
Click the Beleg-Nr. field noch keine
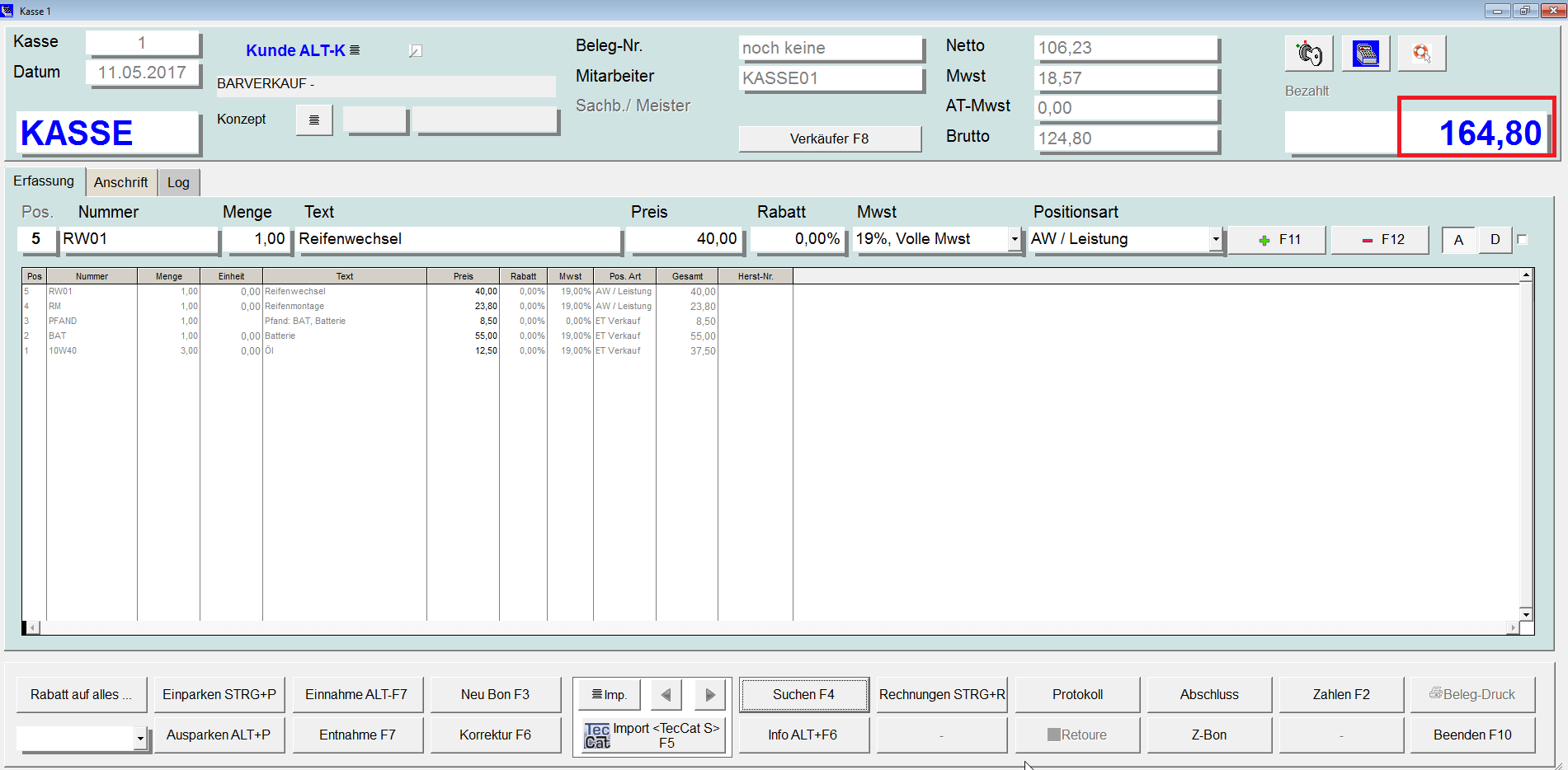[831, 48]
